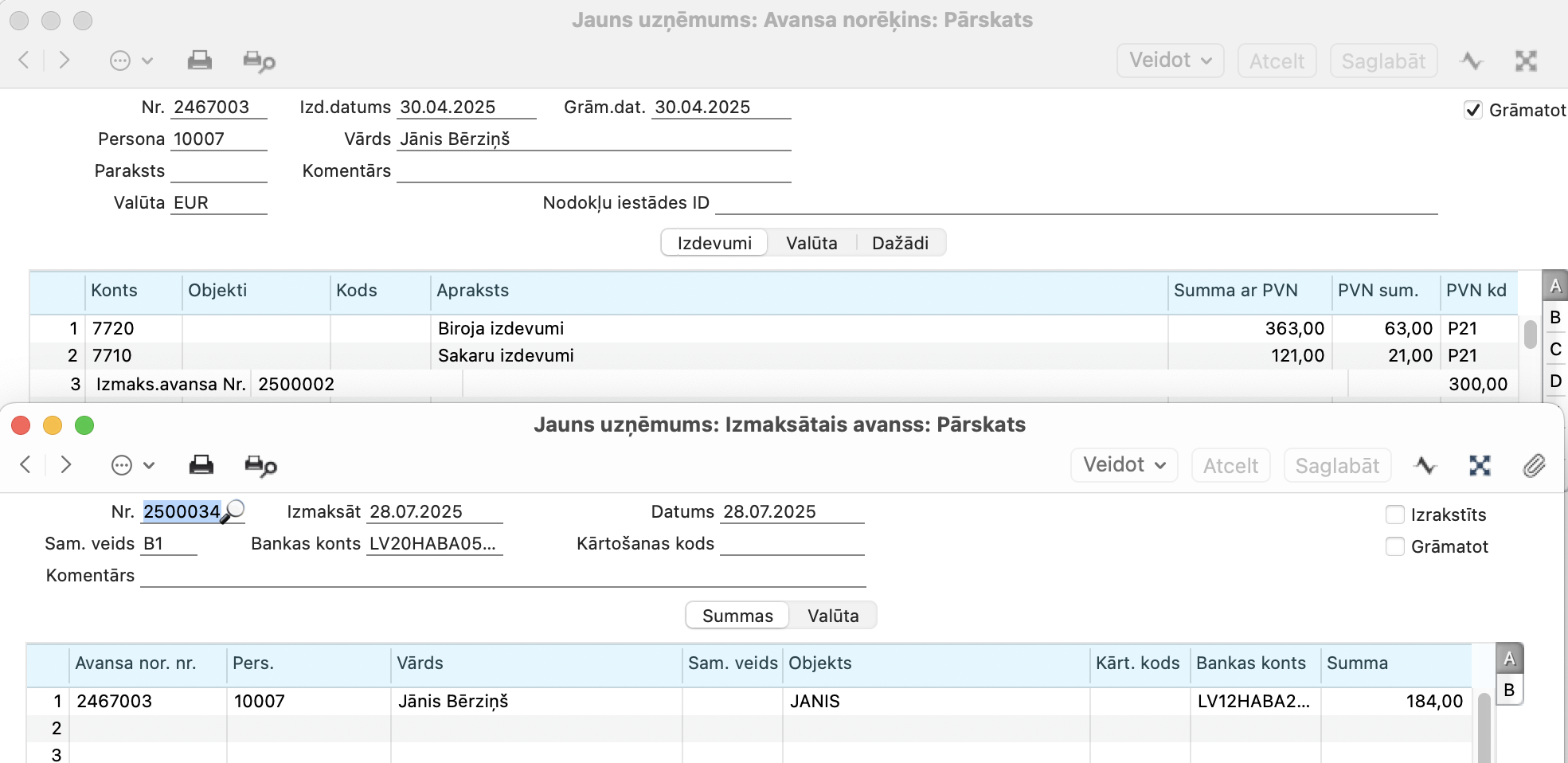
Task: Select row flip D in expenses table
Action: tap(1554, 381)
